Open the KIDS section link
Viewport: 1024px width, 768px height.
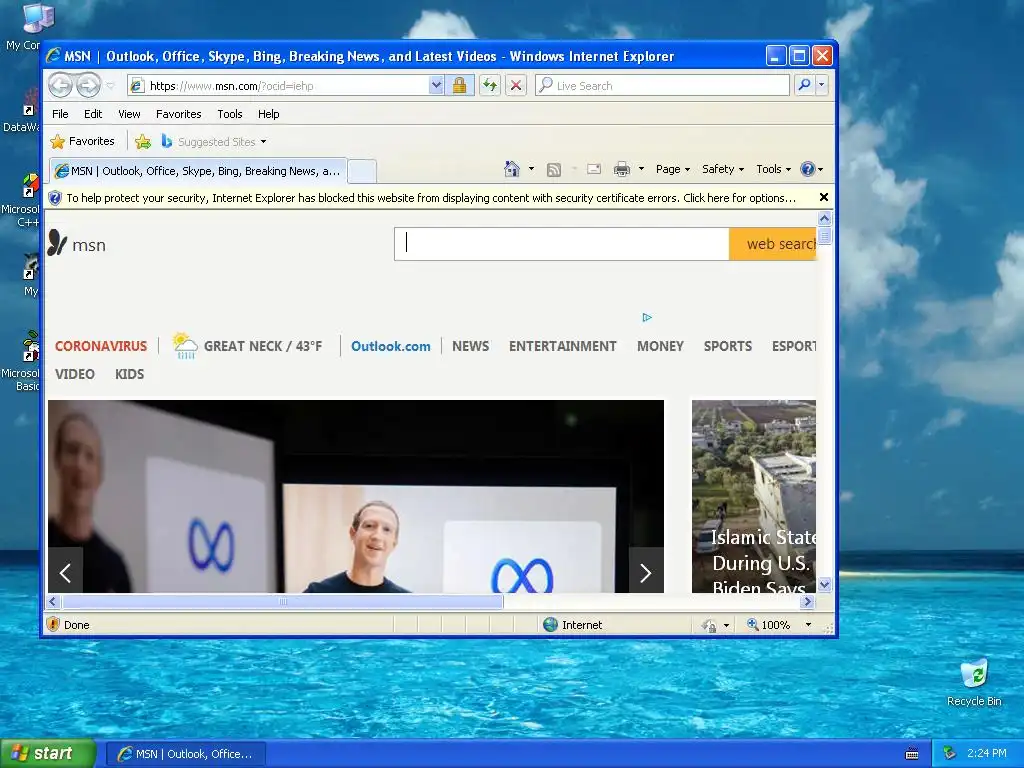pyautogui.click(x=129, y=374)
